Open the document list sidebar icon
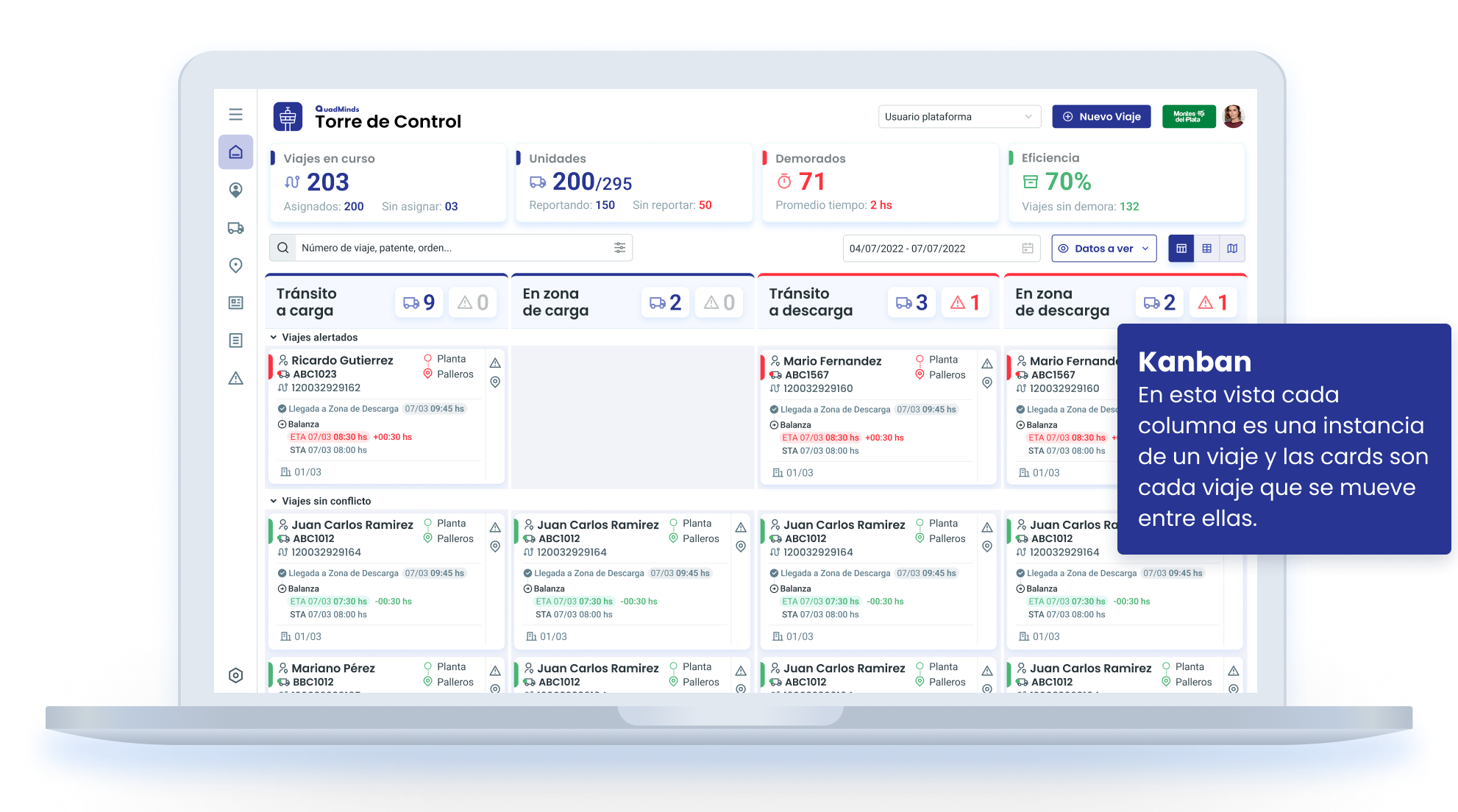Screen dimensions: 1458x812 (235, 341)
